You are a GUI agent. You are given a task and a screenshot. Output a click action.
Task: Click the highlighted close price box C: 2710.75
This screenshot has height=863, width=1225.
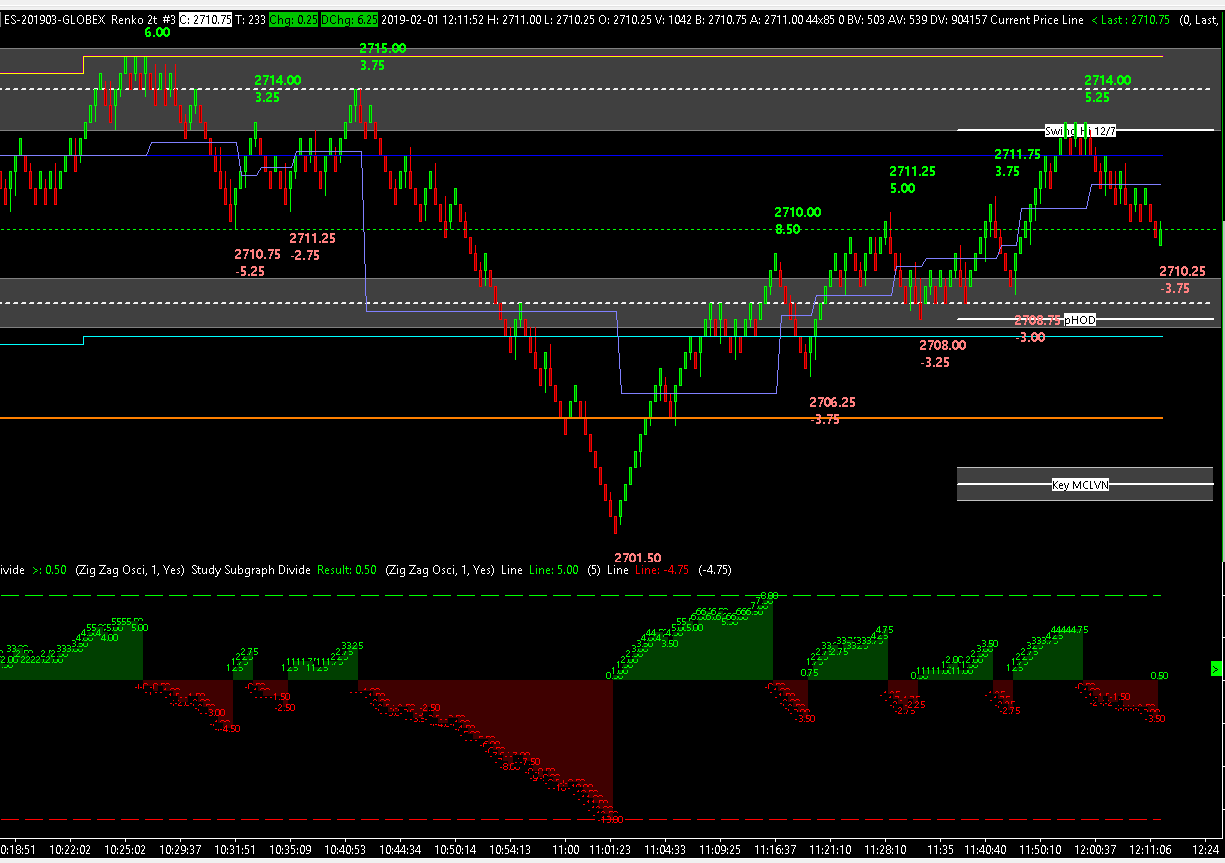click(206, 20)
